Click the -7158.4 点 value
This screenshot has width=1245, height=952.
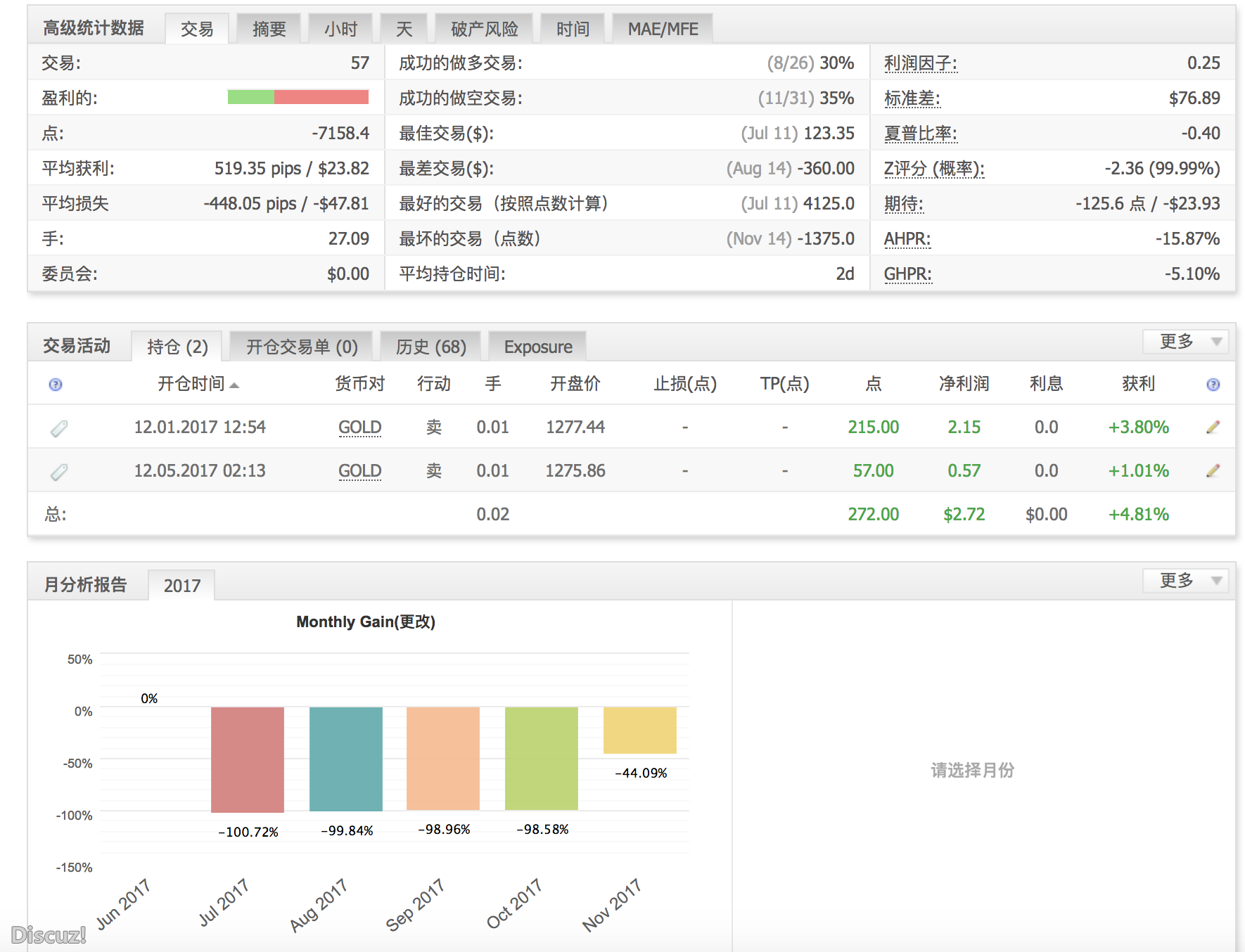click(x=340, y=134)
